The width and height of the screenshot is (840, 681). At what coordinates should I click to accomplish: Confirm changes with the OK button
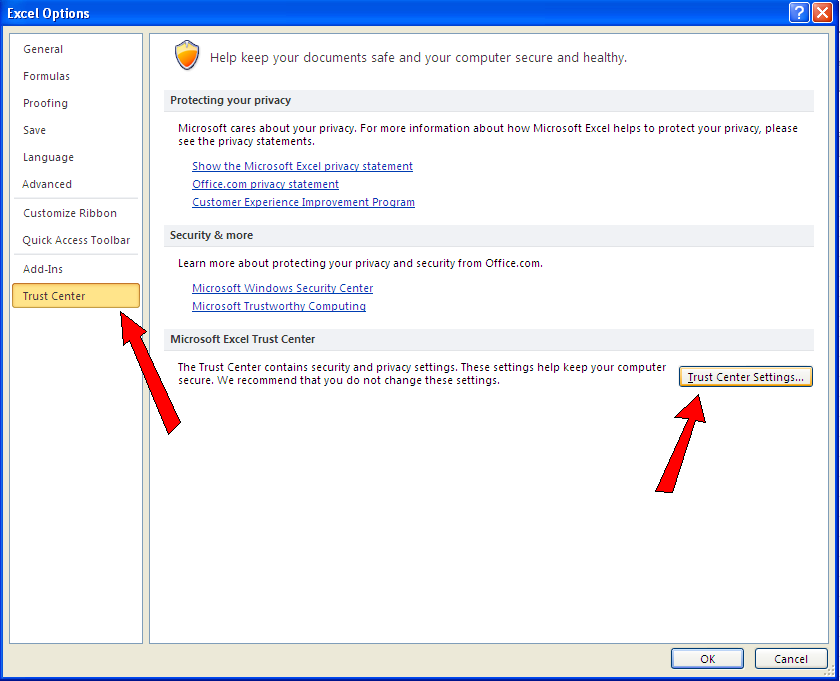pos(707,658)
